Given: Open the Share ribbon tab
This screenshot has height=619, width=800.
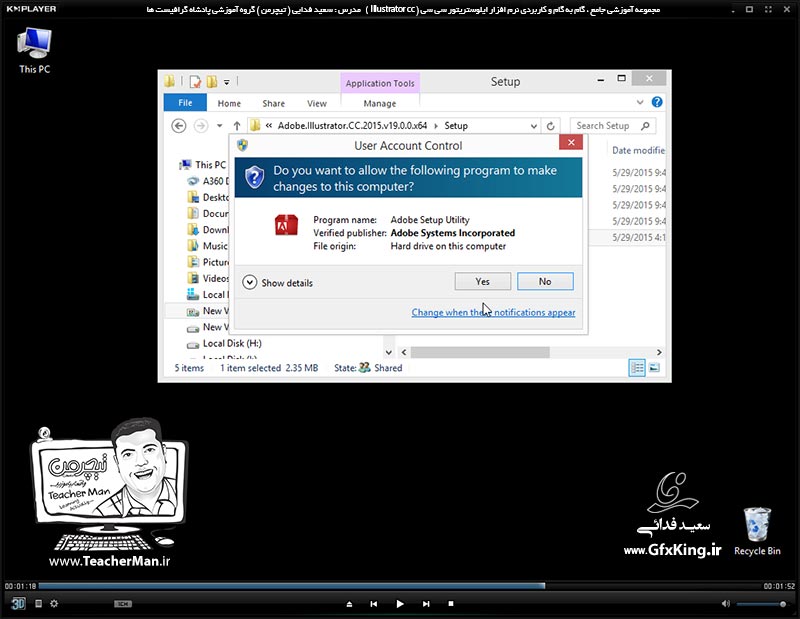Looking at the screenshot, I should pyautogui.click(x=273, y=104).
